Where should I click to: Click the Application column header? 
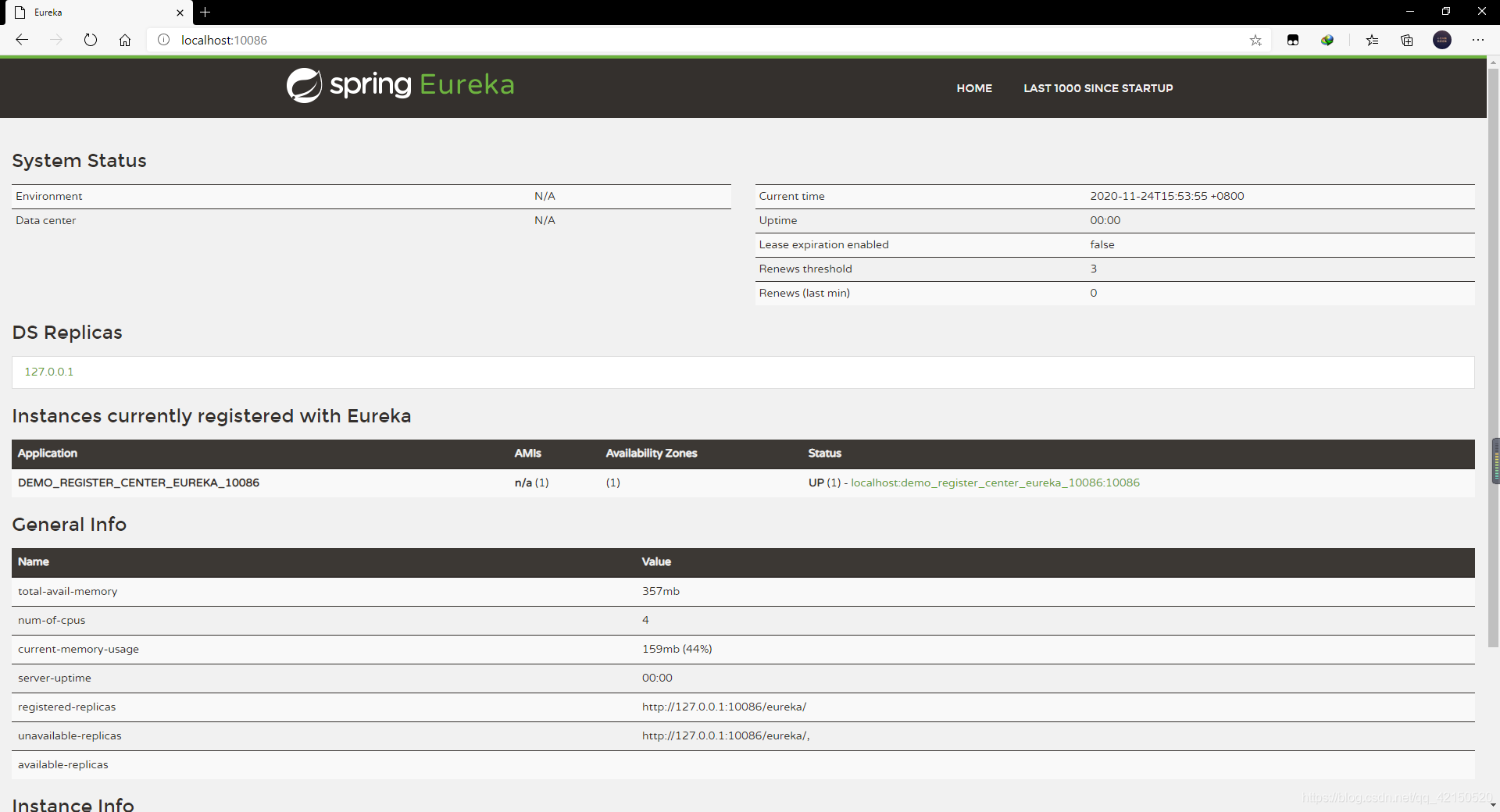(48, 453)
